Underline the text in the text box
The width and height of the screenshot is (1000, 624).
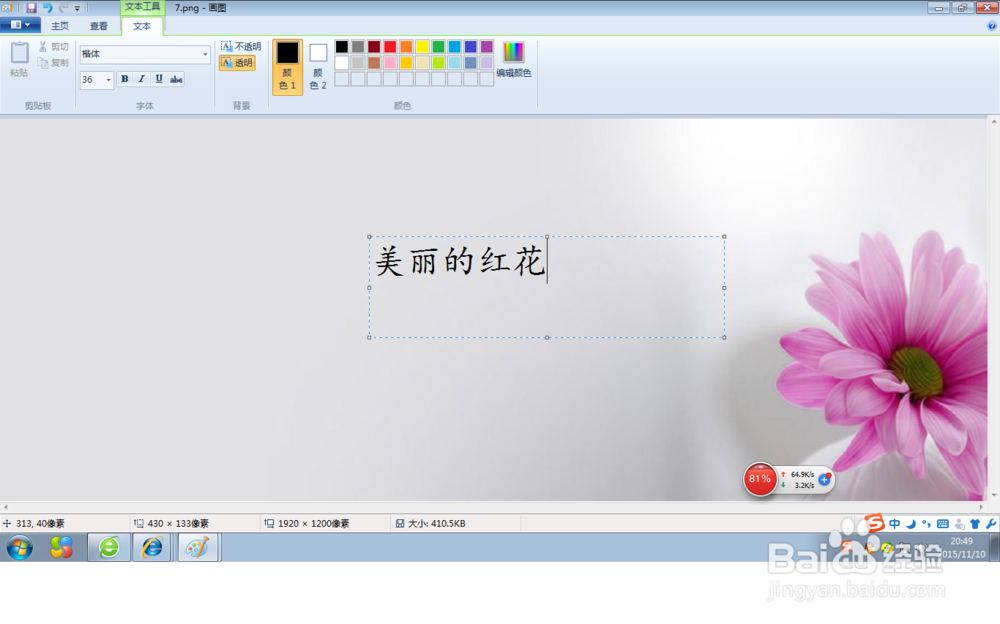click(x=158, y=79)
